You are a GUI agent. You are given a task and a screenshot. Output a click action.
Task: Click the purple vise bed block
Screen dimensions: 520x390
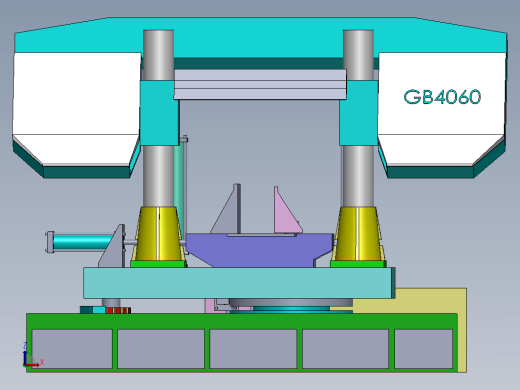click(259, 250)
